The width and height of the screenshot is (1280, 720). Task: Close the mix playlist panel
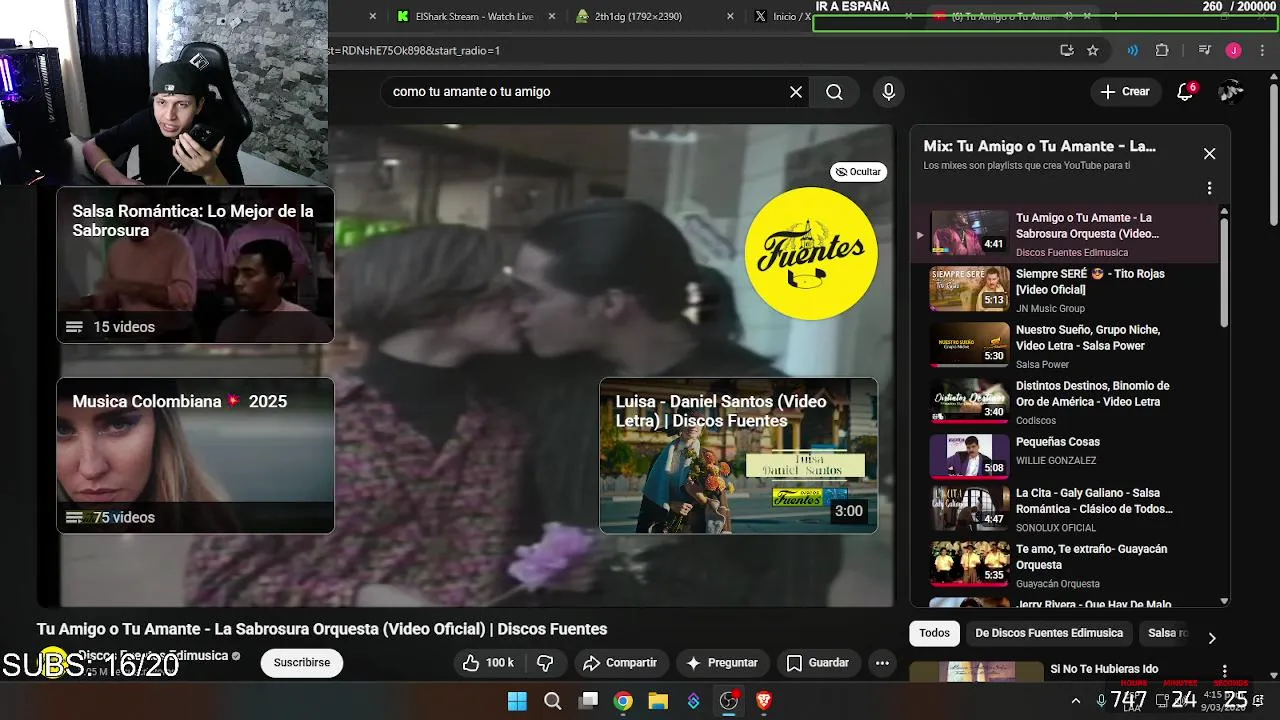[x=1209, y=154]
